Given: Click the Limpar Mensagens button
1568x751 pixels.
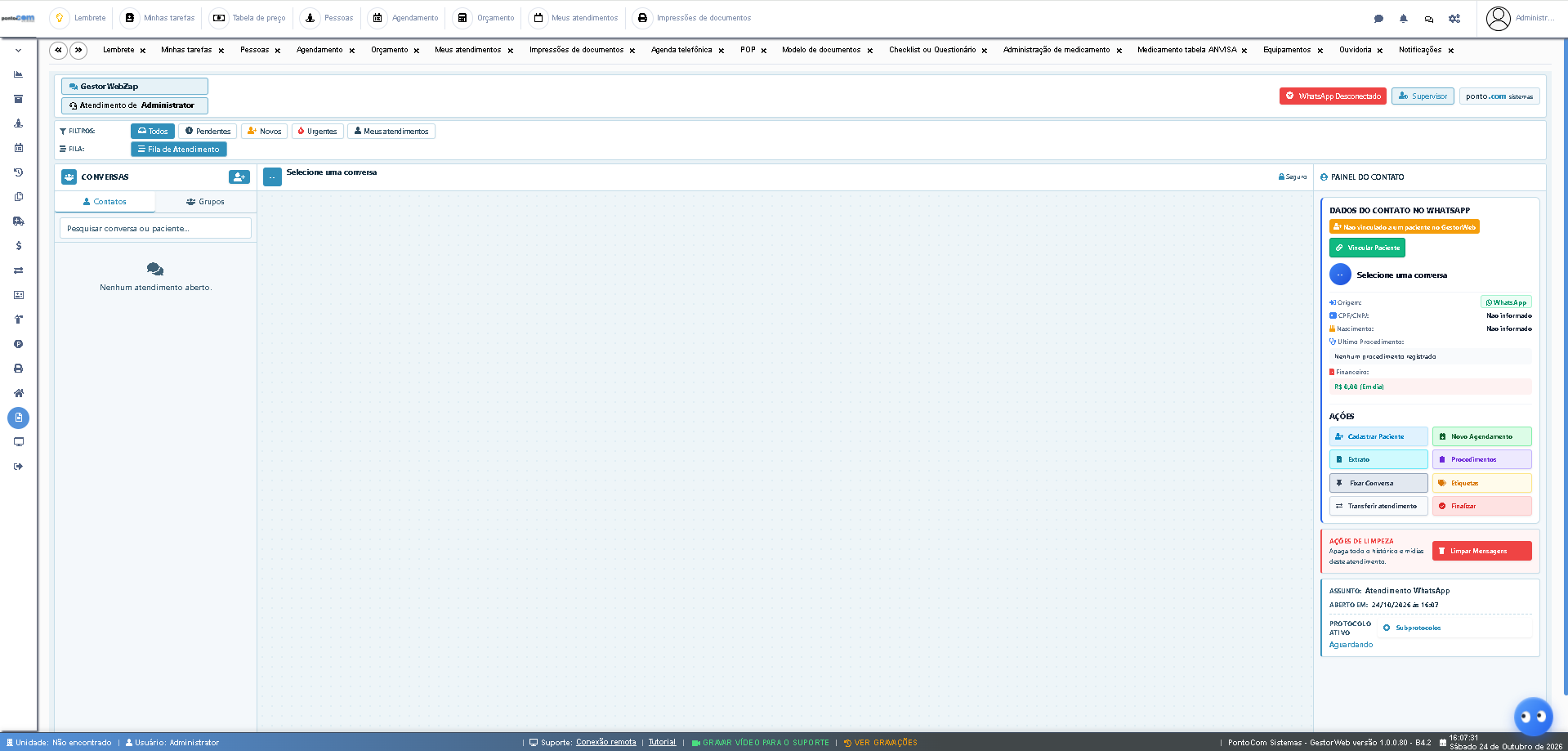Looking at the screenshot, I should 1481,551.
